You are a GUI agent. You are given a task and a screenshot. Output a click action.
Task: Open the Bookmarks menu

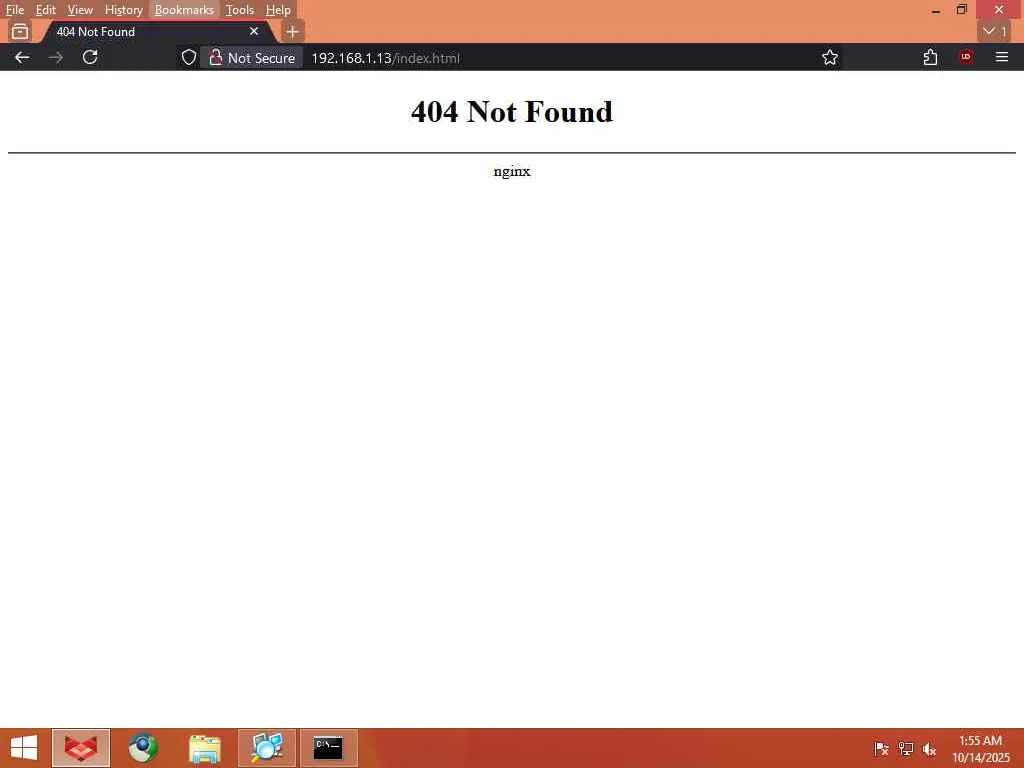[184, 10]
